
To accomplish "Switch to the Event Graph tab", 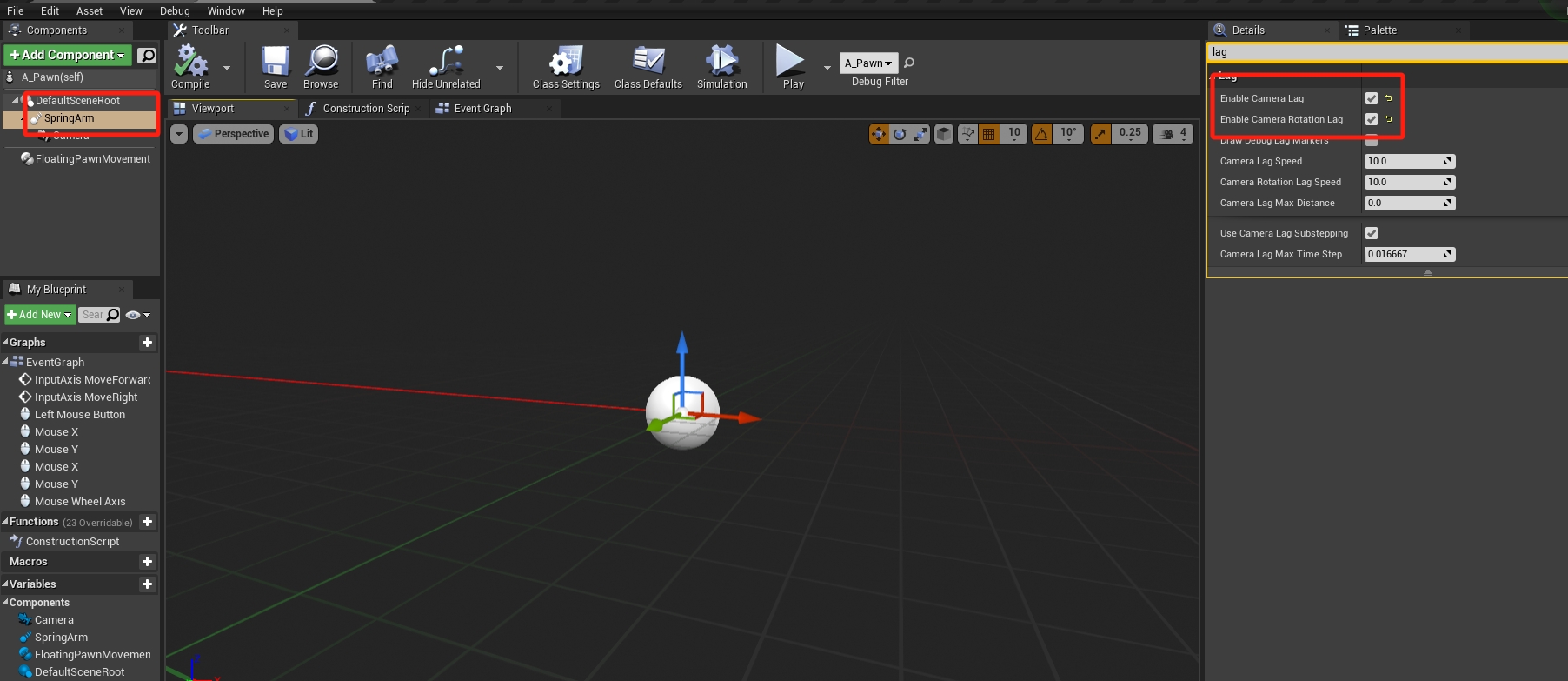I will click(x=482, y=109).
